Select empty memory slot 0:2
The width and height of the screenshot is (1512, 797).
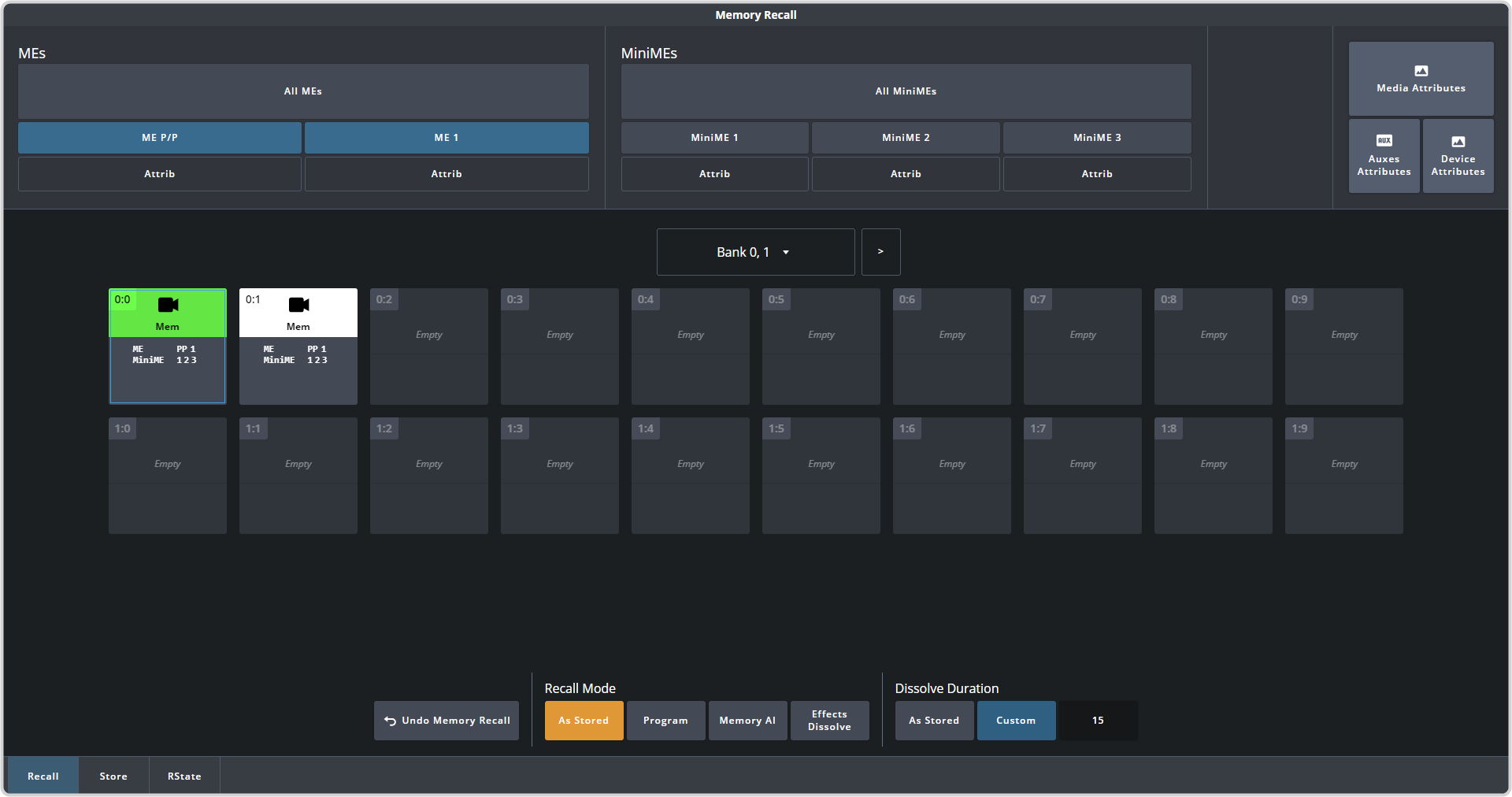tap(429, 347)
